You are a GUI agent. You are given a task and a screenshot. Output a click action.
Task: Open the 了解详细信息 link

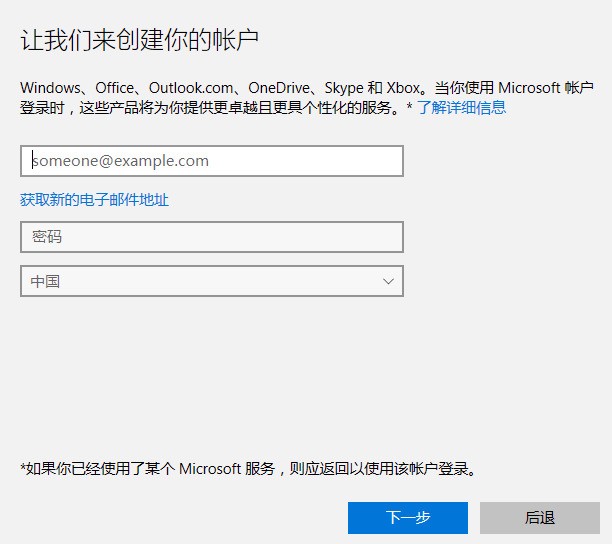[461, 107]
